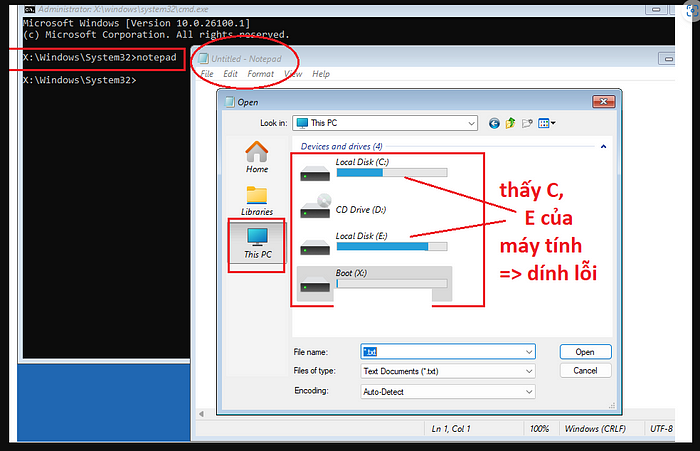Click the Back arrow icon in Open dialog
Viewport: 700px width, 451px height.
[494, 123]
